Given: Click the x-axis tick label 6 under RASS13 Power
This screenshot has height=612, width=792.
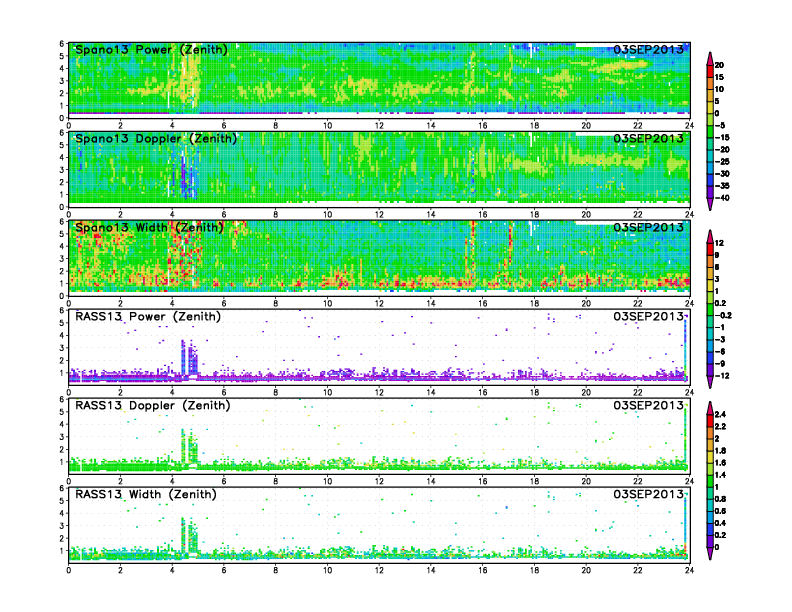Looking at the screenshot, I should 224,392.
